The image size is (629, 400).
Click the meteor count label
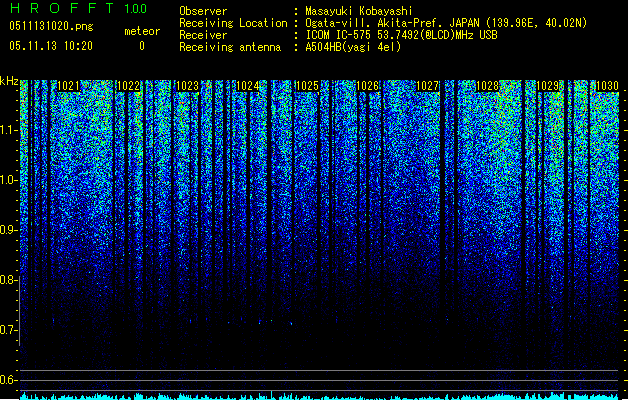point(142,31)
